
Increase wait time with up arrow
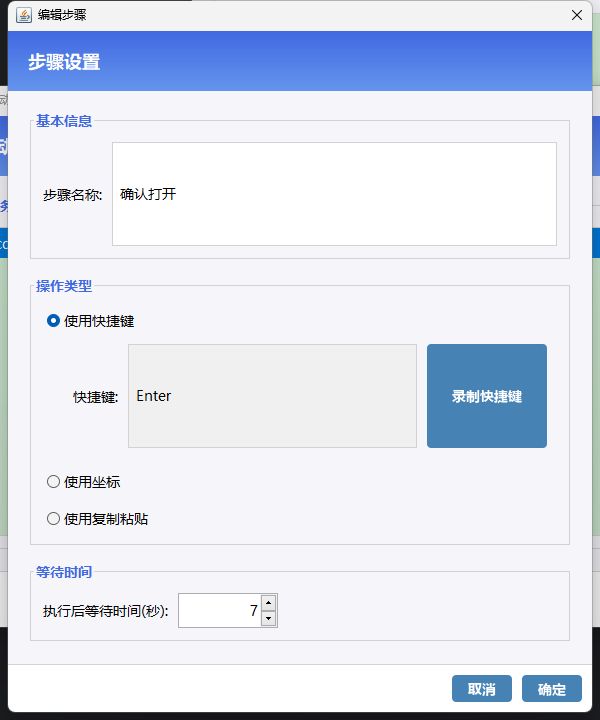pyautogui.click(x=269, y=602)
